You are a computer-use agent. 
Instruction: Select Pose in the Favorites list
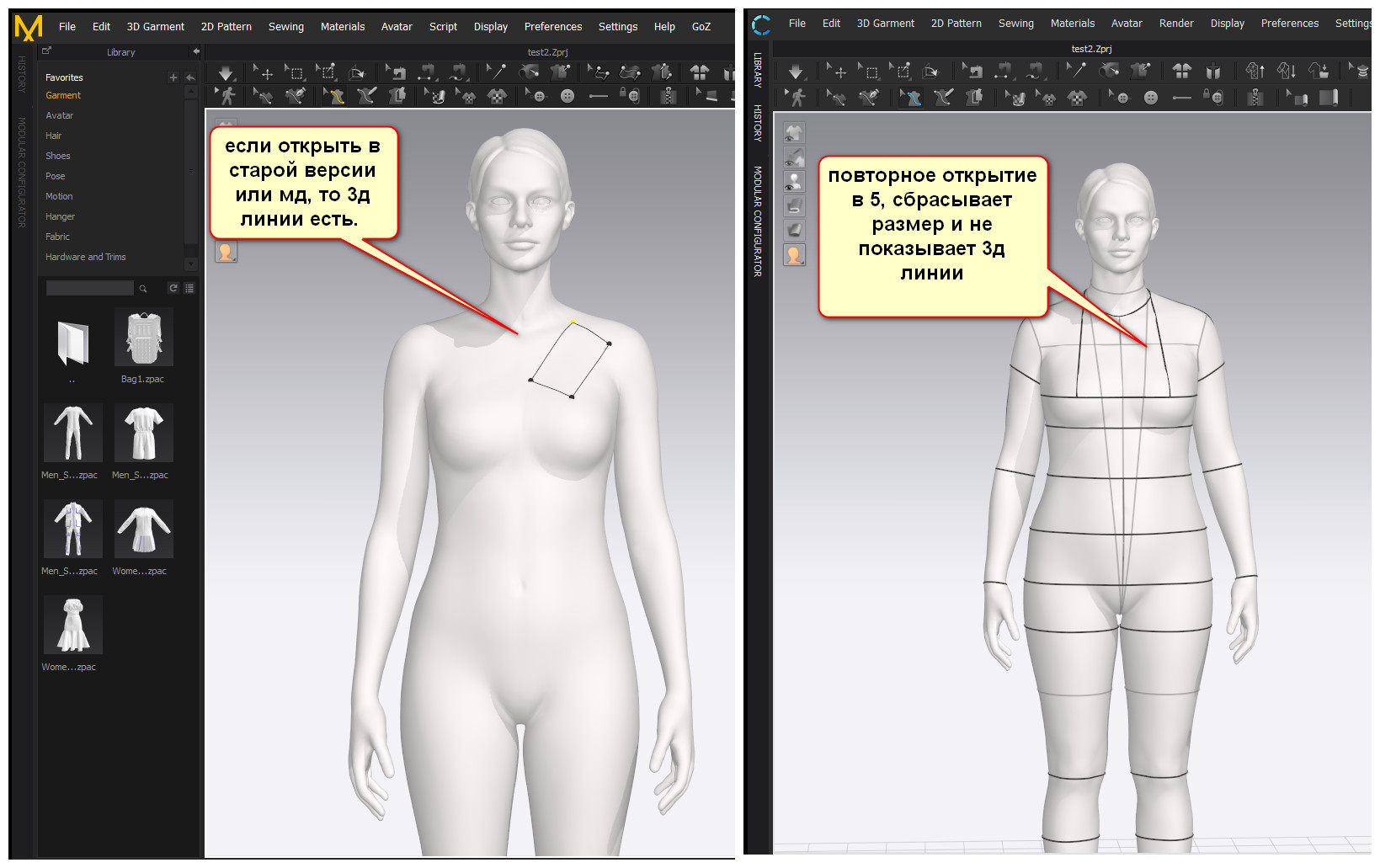click(x=56, y=176)
